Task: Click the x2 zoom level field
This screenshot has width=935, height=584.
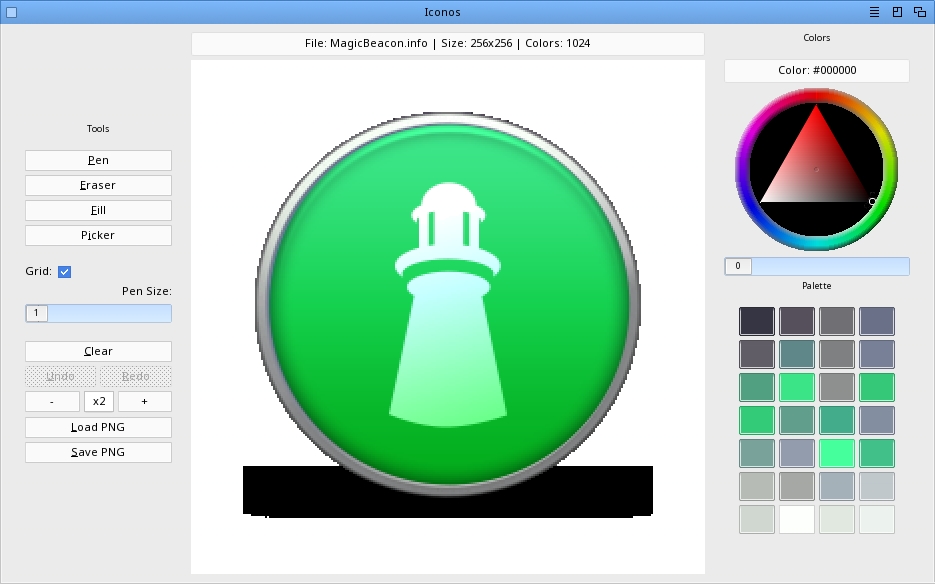Action: (99, 401)
